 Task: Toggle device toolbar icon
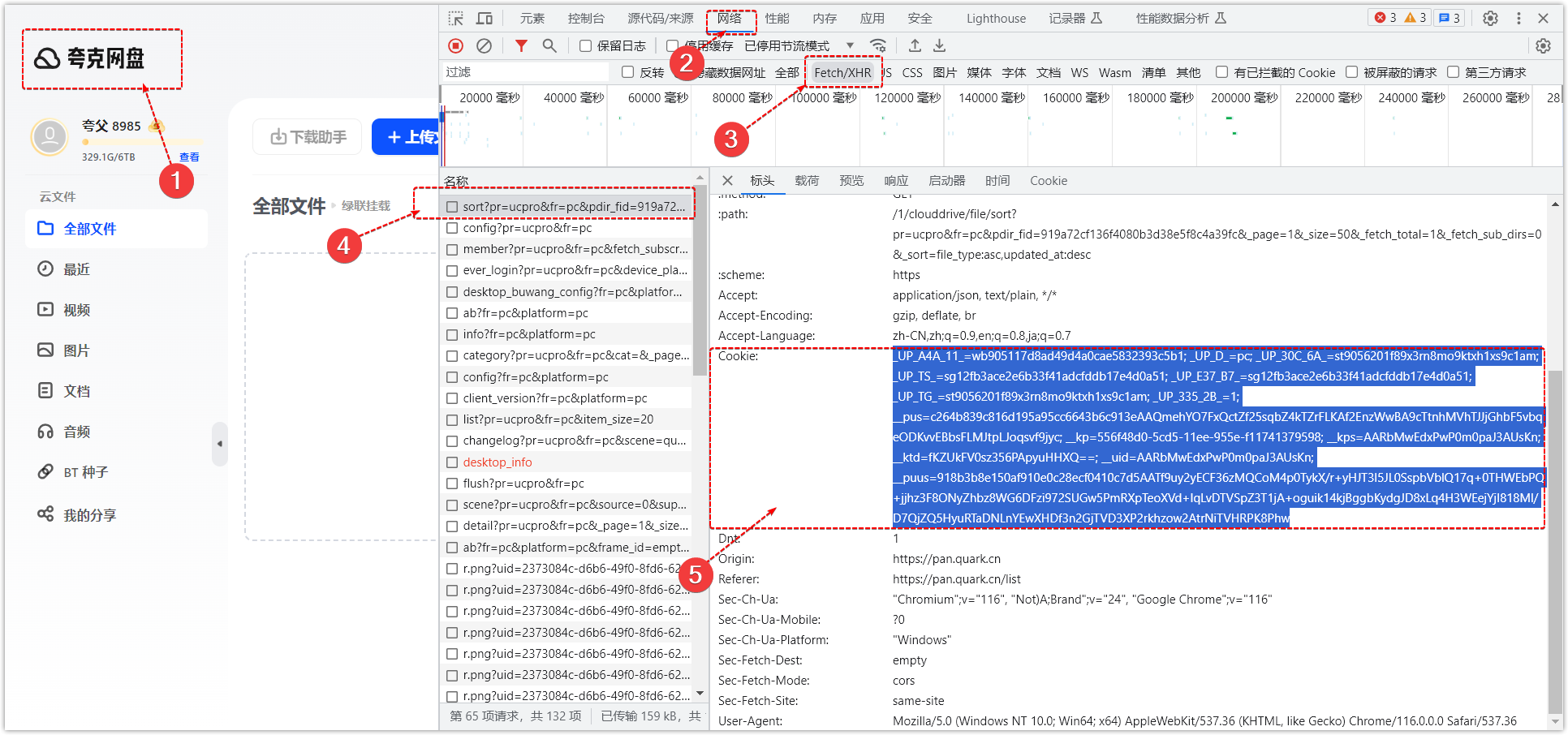[485, 18]
